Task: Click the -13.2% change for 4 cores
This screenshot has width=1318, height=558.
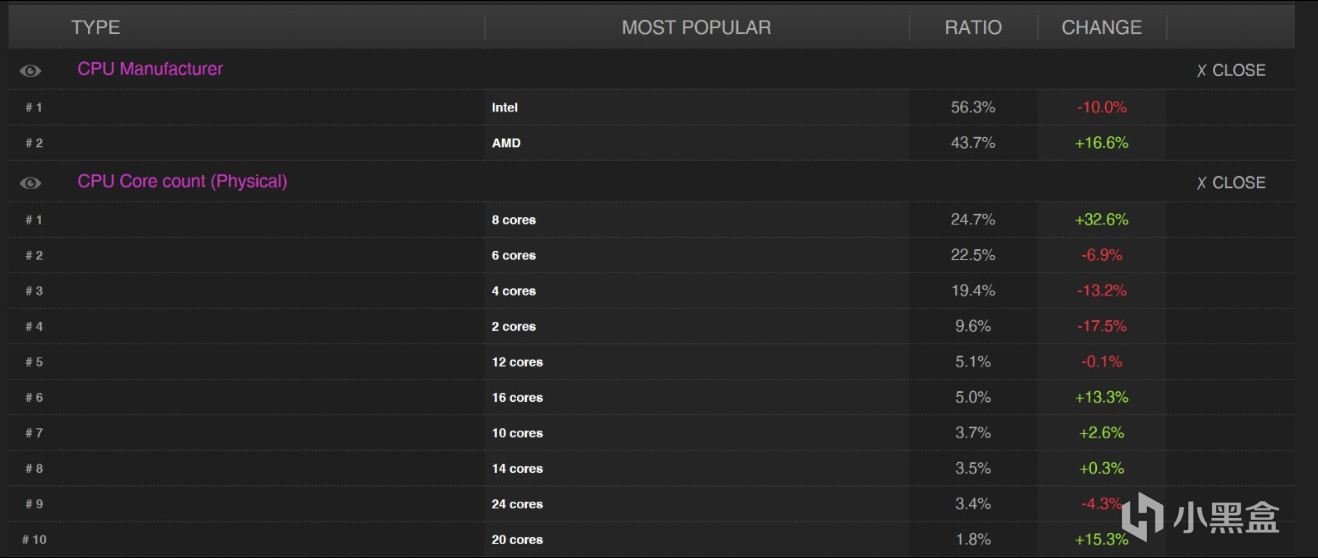Action: coord(1102,291)
